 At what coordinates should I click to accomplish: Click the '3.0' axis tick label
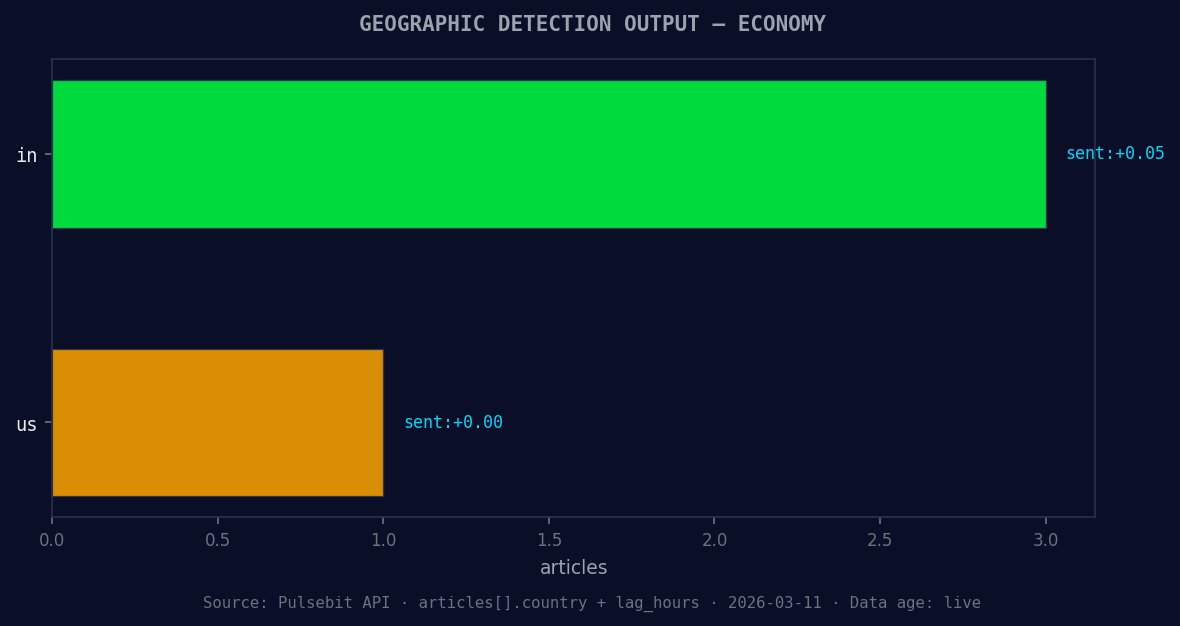pyautogui.click(x=1045, y=538)
